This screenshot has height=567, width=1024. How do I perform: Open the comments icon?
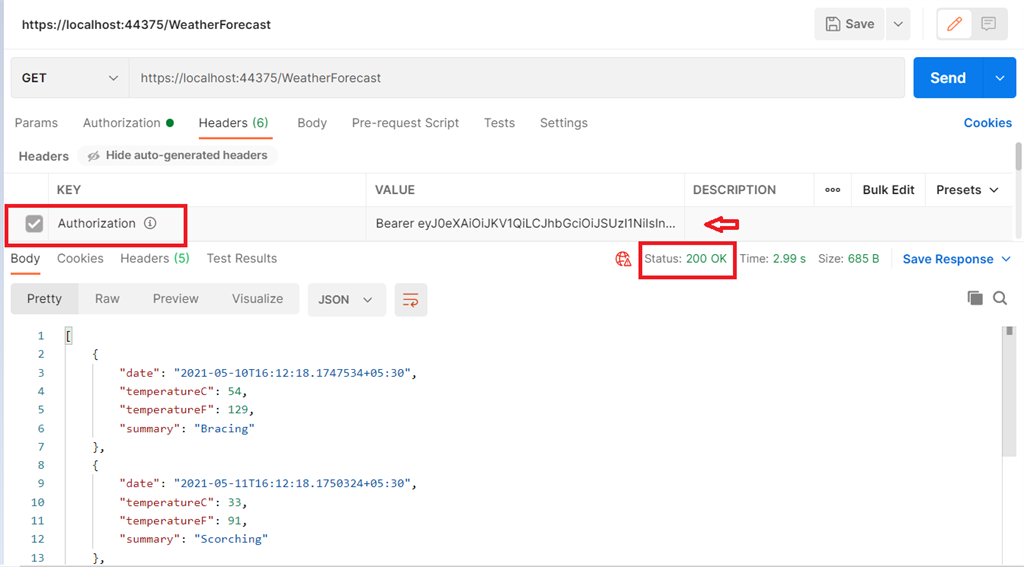coord(988,24)
